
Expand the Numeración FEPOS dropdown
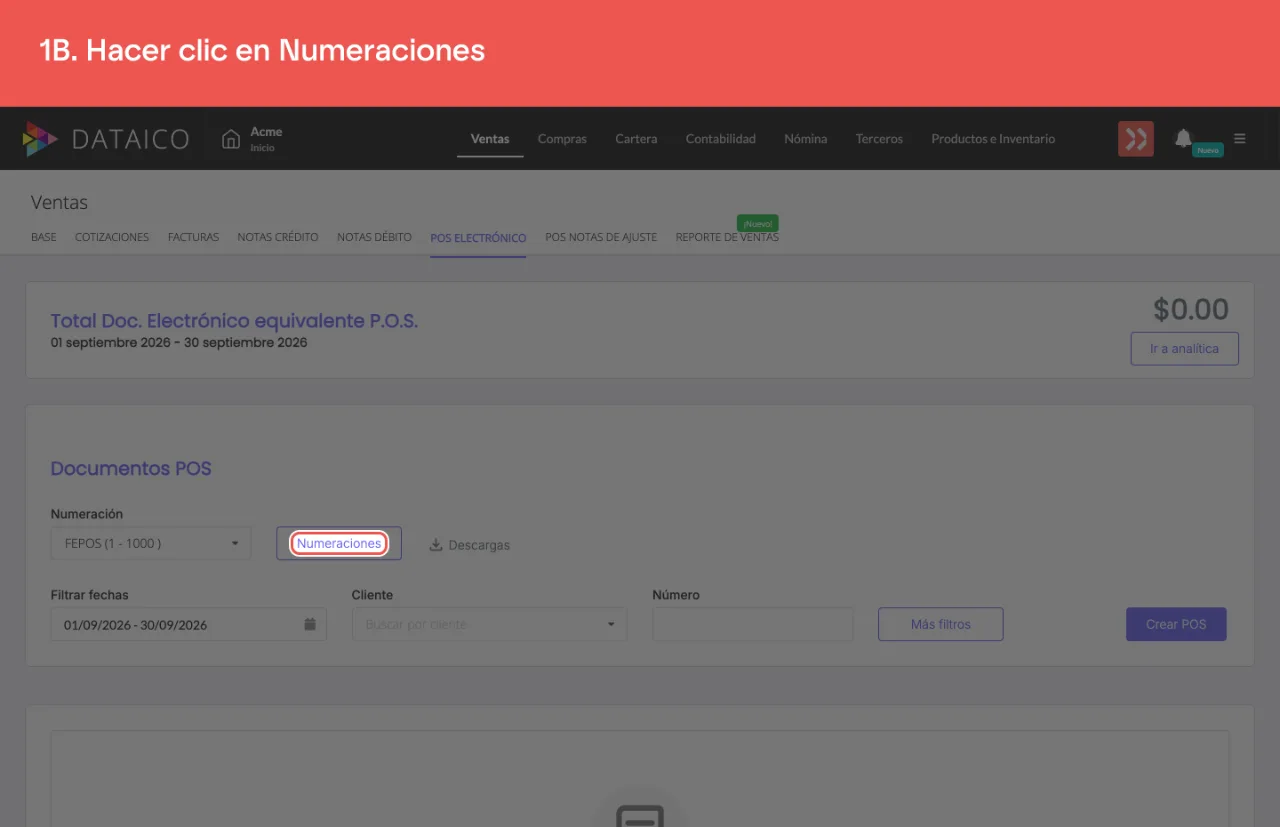pyautogui.click(x=151, y=543)
